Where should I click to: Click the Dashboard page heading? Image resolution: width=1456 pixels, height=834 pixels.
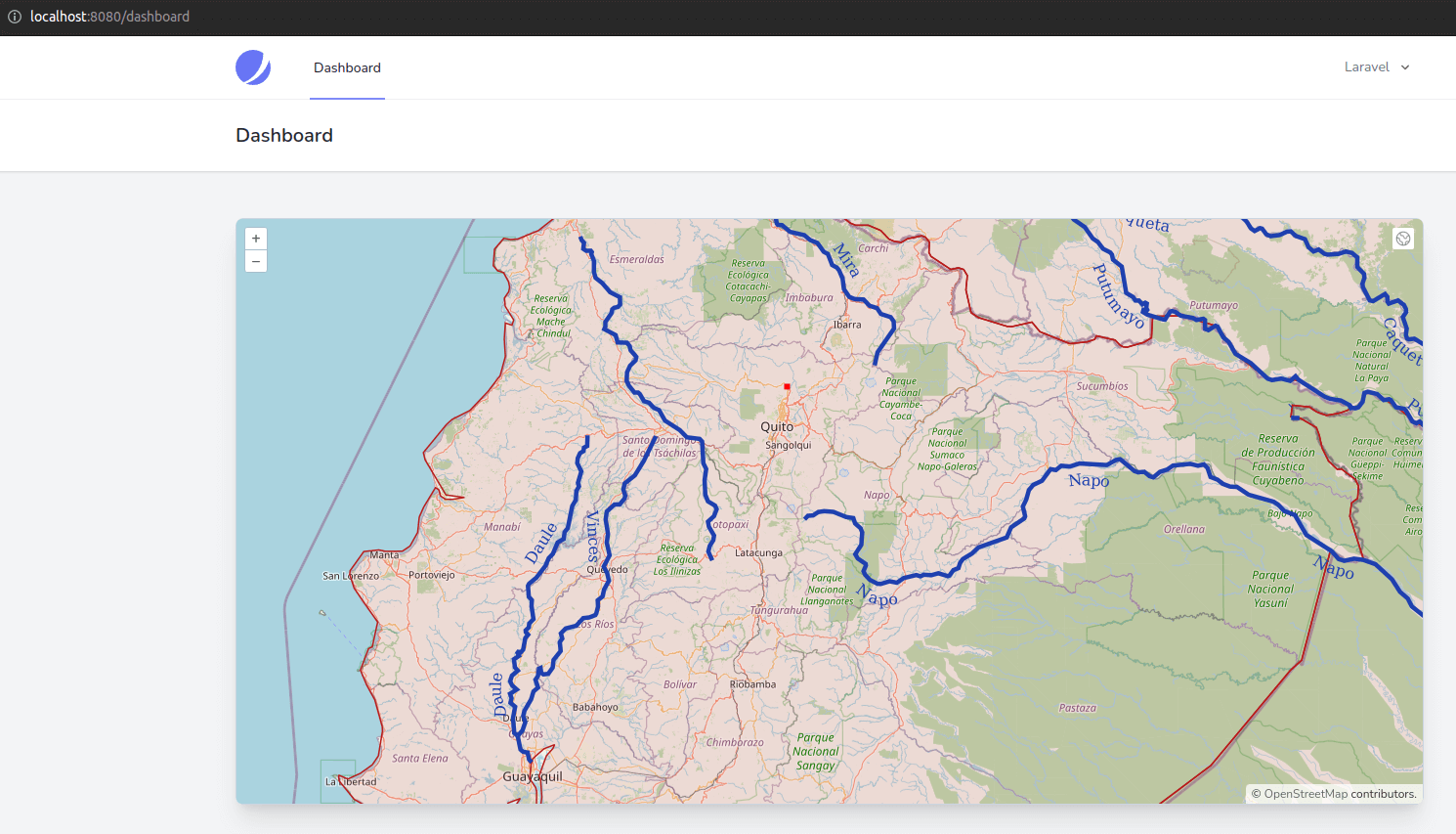284,135
